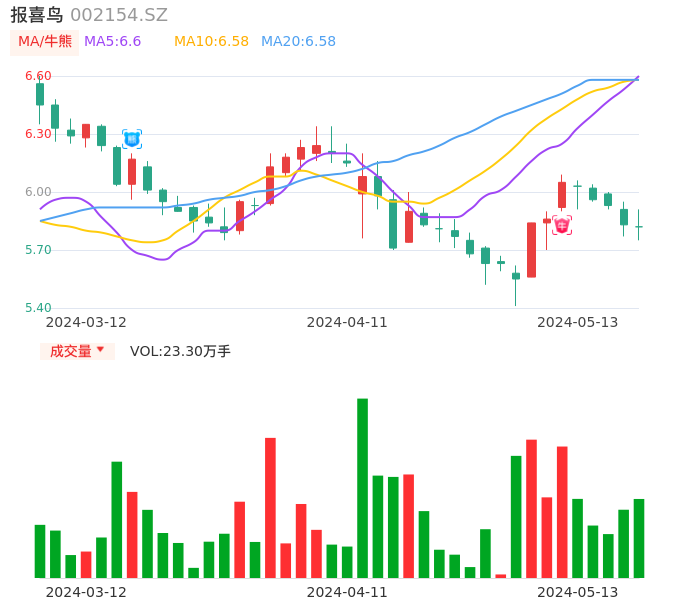Click the red bull signal marker icon
This screenshot has width=686, height=606.
click(x=562, y=225)
